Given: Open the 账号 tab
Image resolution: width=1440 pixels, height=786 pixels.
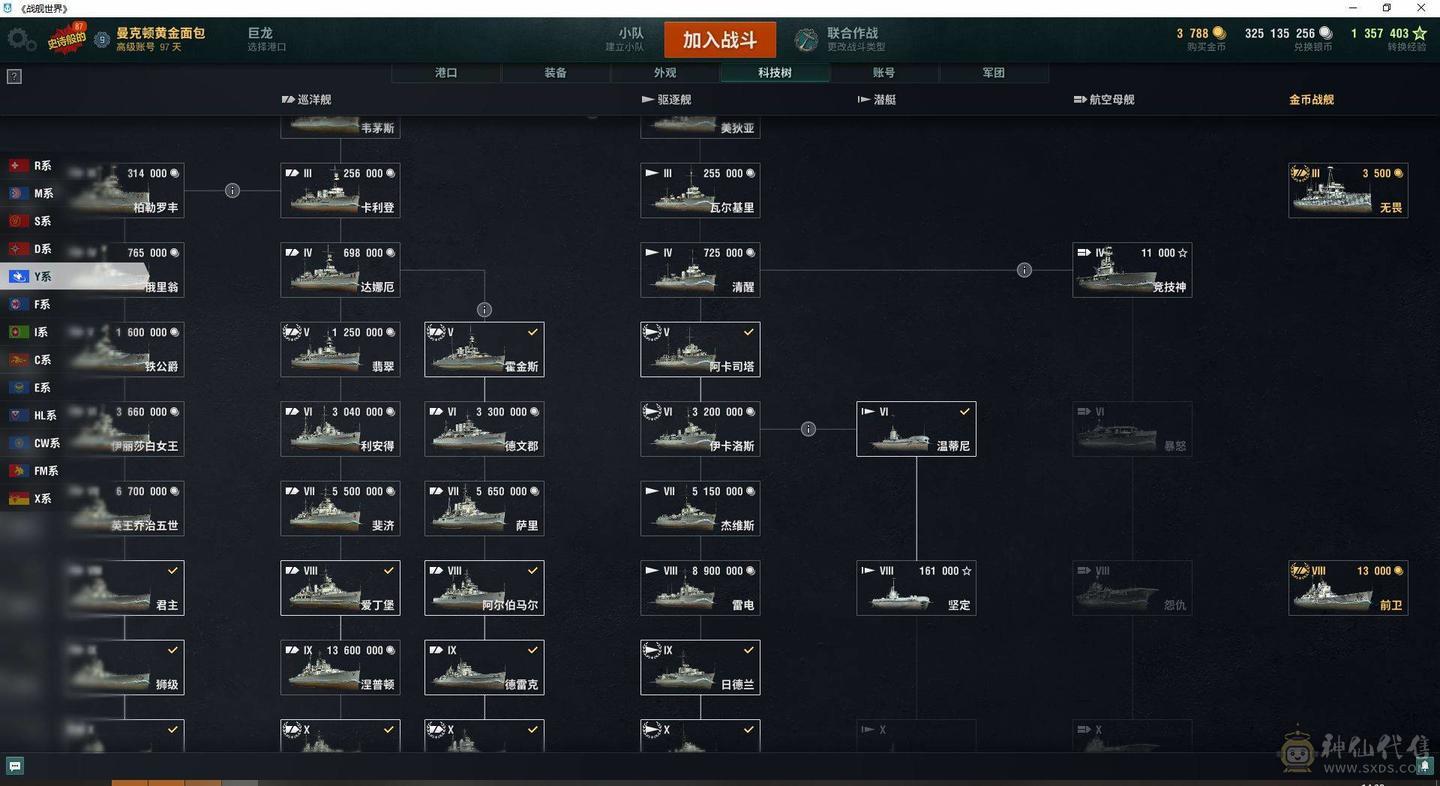Looking at the screenshot, I should pos(884,73).
